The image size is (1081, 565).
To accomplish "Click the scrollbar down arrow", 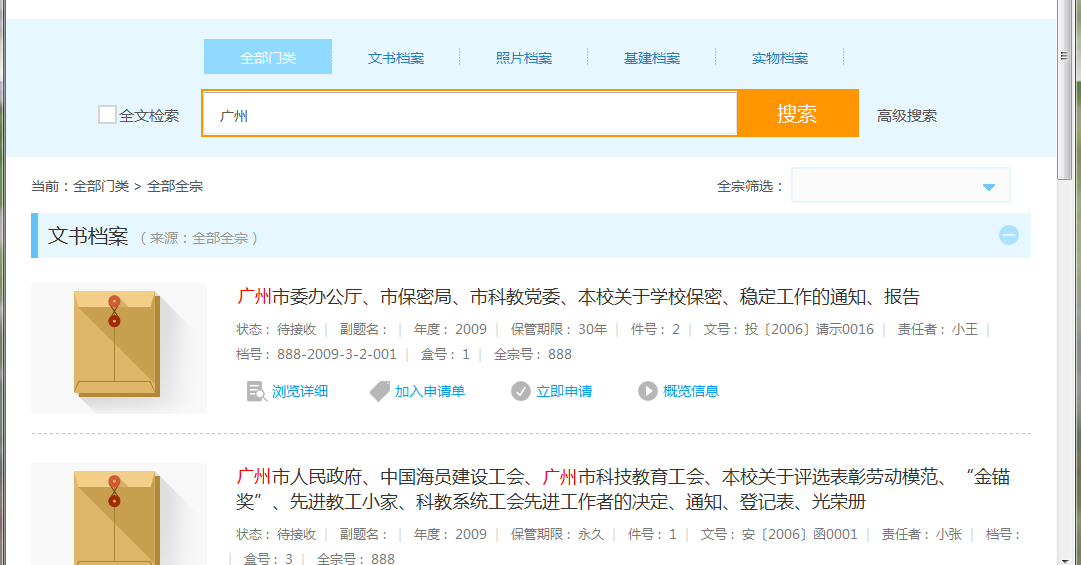I will click(x=1064, y=560).
